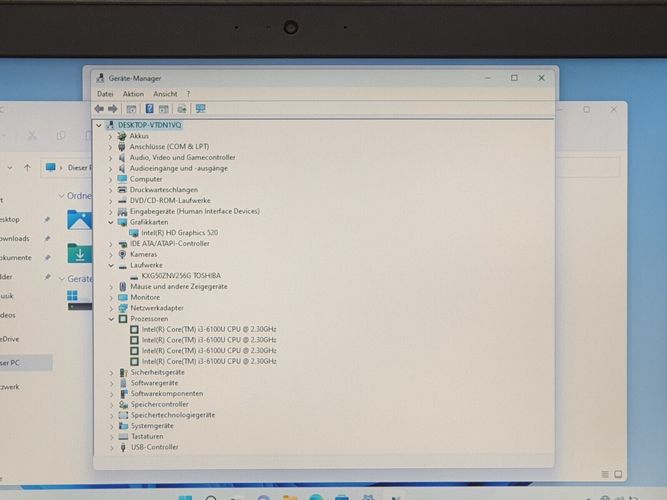
Task: Select Audioeingänge und -ausgänge
Action: point(179,168)
